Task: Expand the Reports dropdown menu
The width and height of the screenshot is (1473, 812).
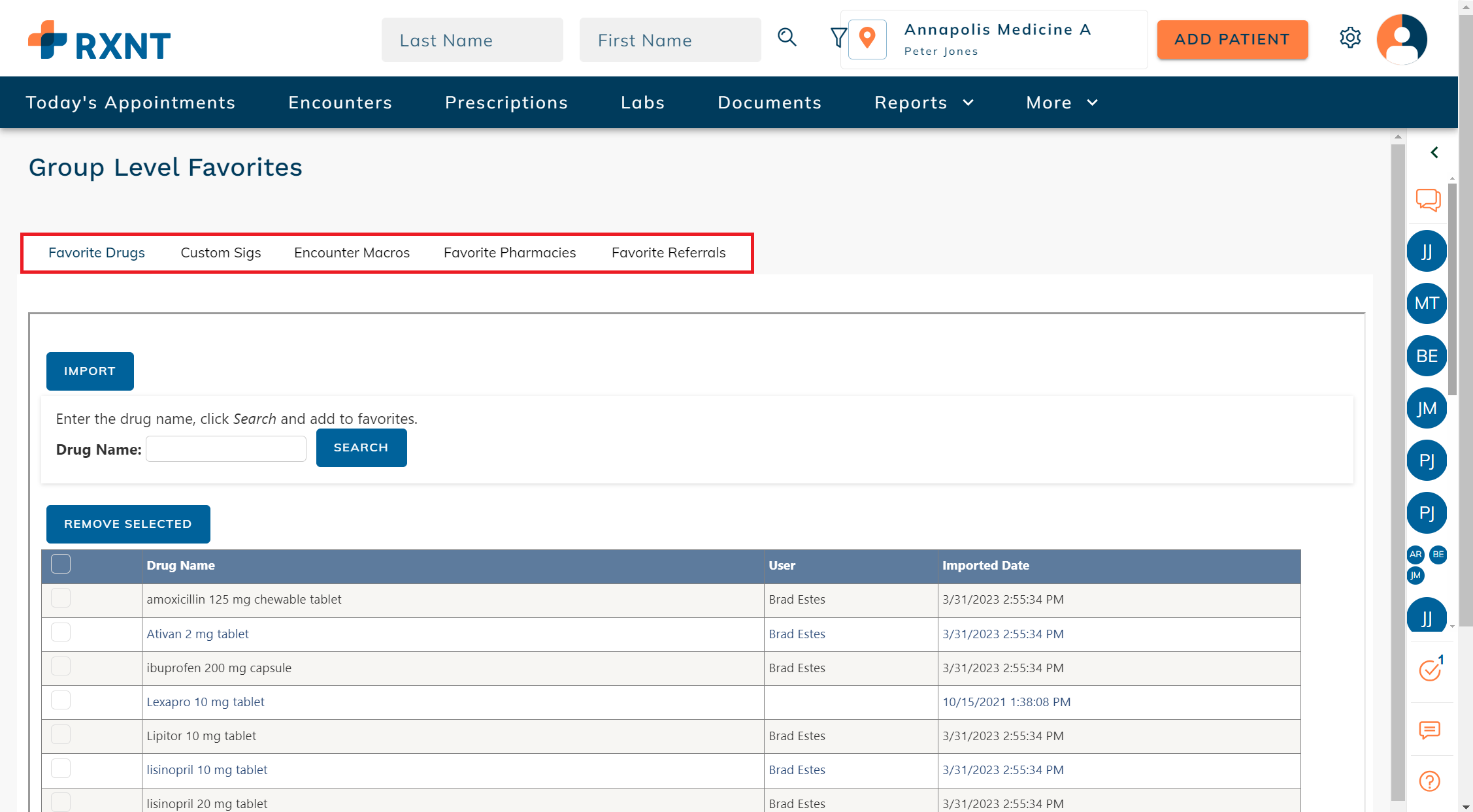Action: tap(924, 103)
